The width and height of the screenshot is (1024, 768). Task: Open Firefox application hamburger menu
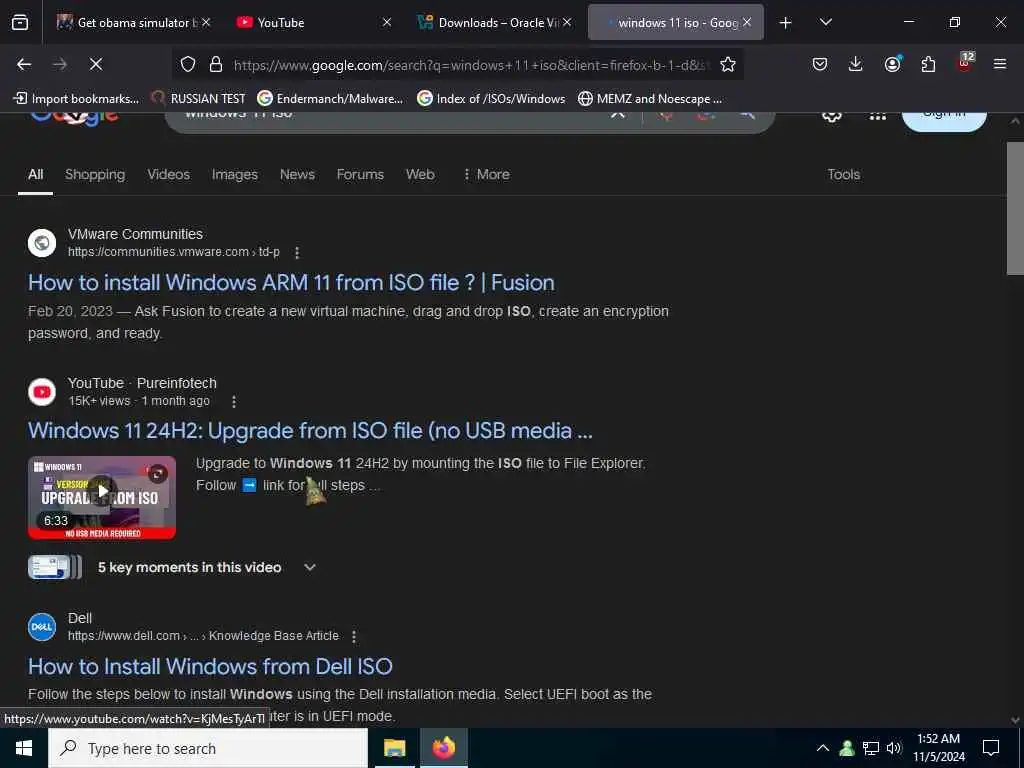(x=1000, y=64)
